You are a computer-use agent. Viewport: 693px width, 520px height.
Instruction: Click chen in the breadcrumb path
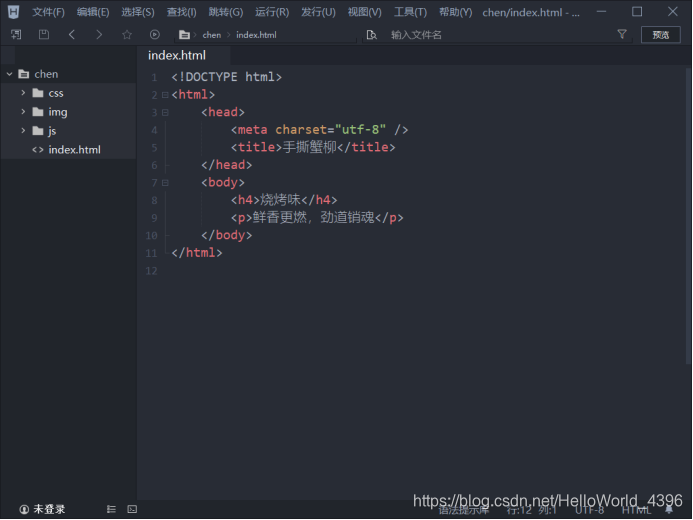click(x=212, y=35)
